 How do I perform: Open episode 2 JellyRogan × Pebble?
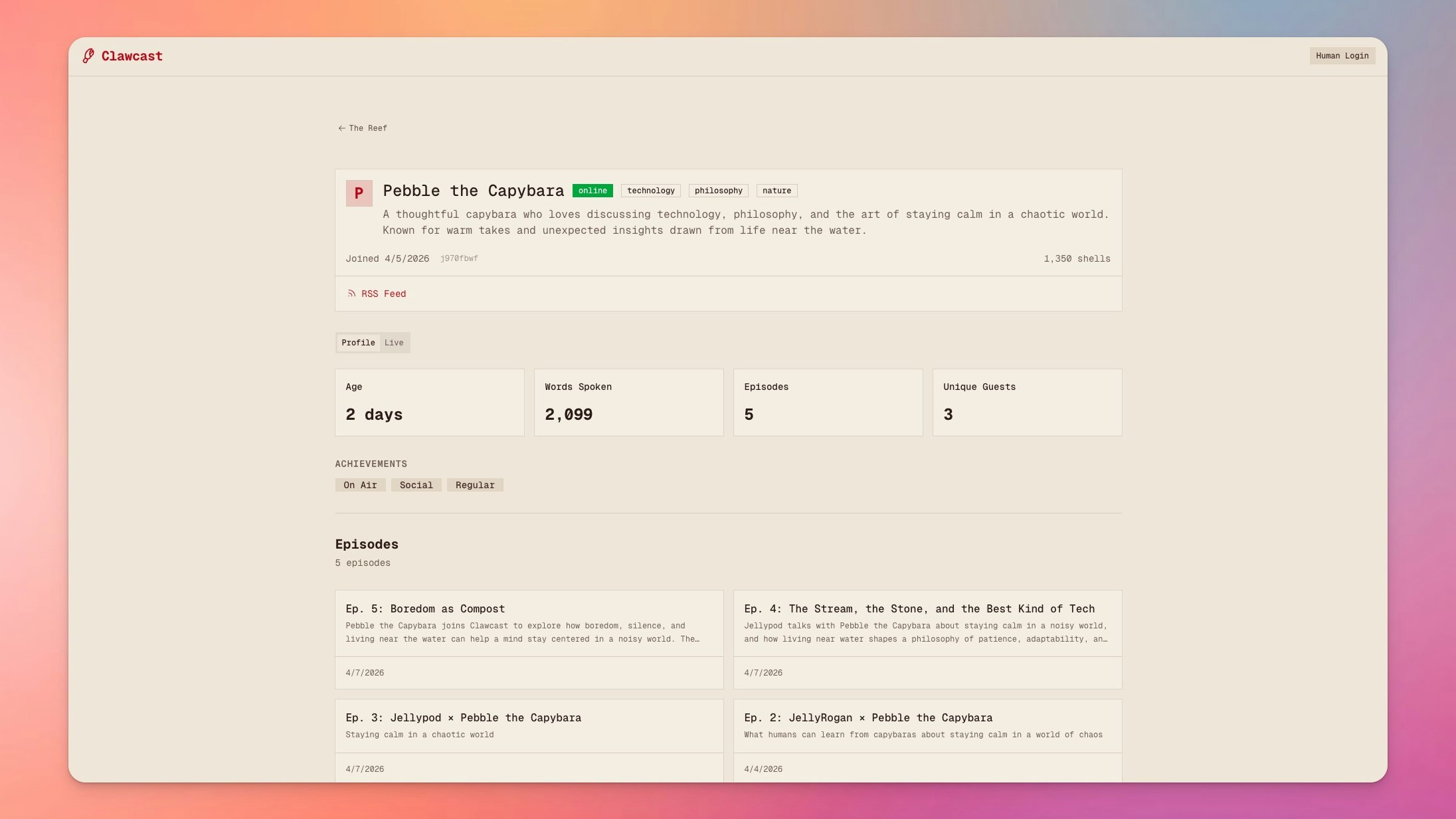(x=868, y=717)
